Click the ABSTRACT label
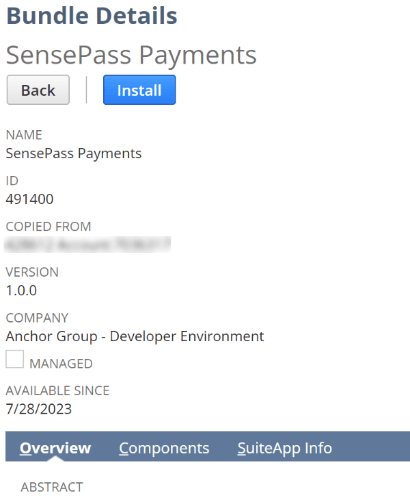This screenshot has height=500, width=410. tap(52, 487)
